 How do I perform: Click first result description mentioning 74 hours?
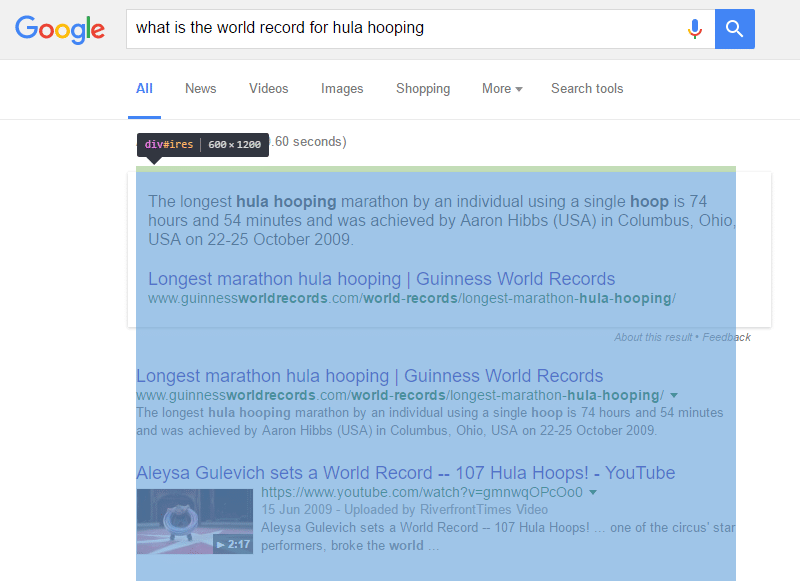430,421
